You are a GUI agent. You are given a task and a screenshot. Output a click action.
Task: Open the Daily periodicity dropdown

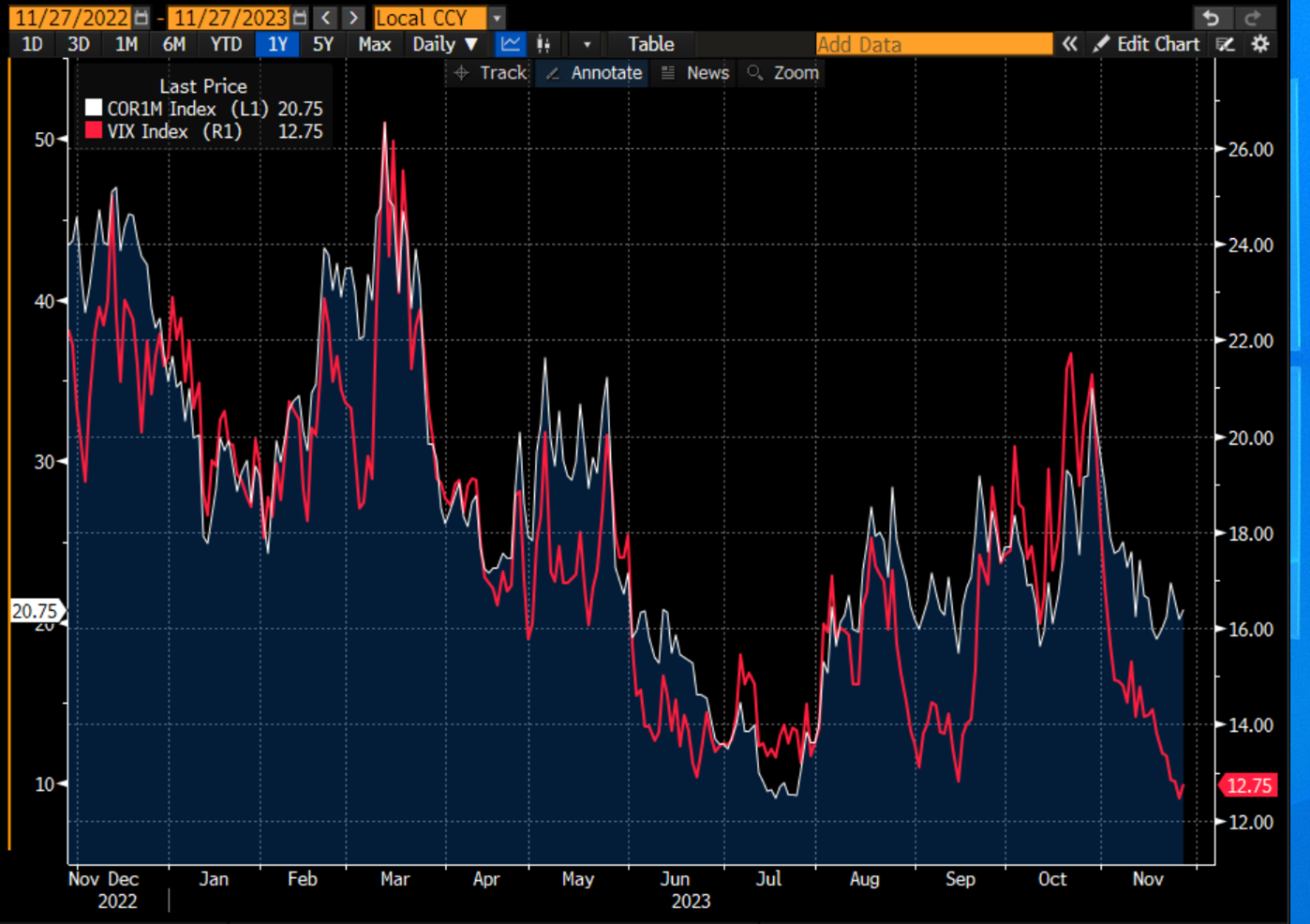point(445,44)
